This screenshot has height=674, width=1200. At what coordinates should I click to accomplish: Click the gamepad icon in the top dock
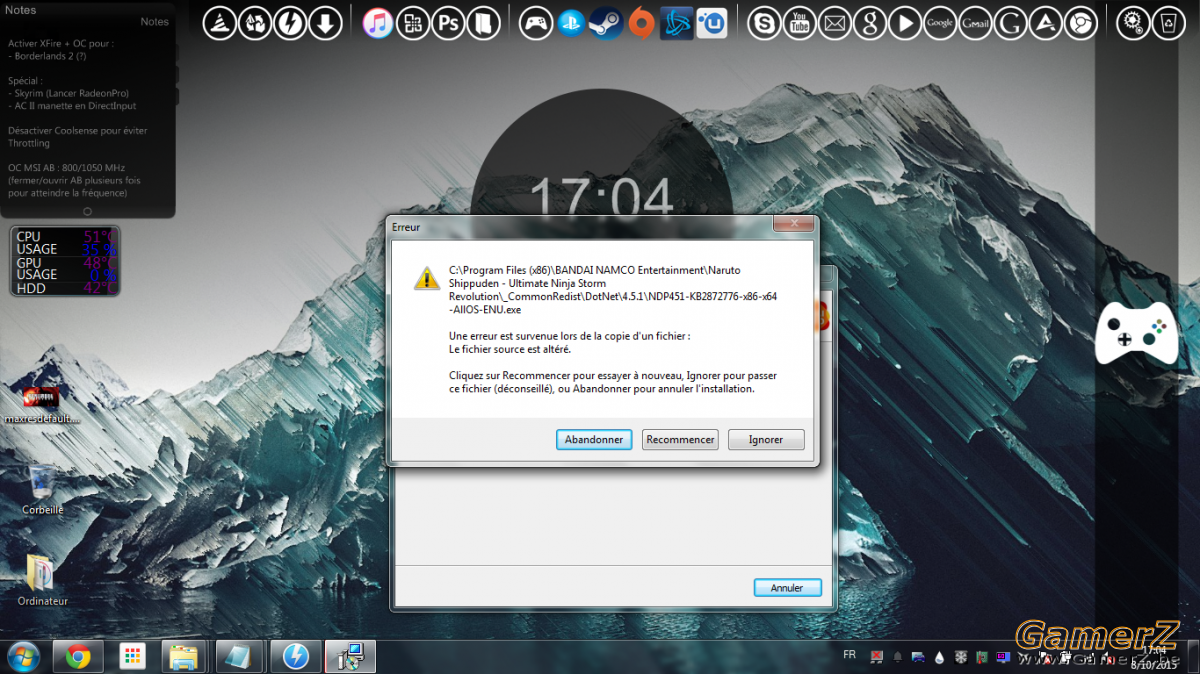537,23
